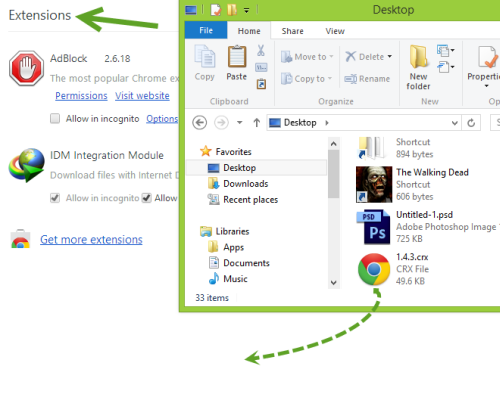
Task: Enable AdBlock Allow in incognito checkbox
Action: 55,118
